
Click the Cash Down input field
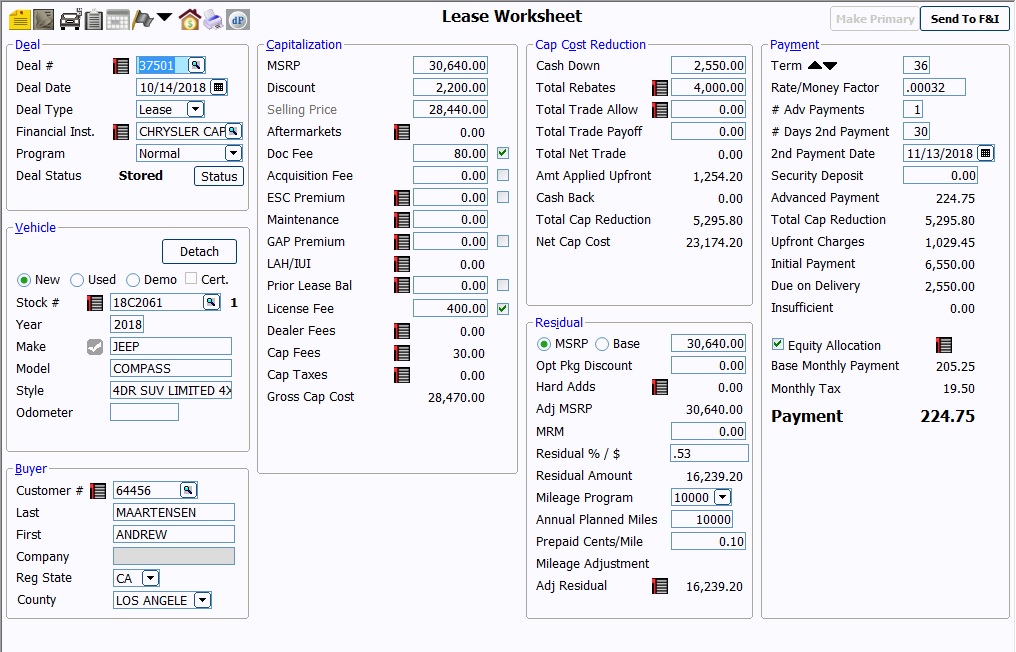click(x=708, y=65)
